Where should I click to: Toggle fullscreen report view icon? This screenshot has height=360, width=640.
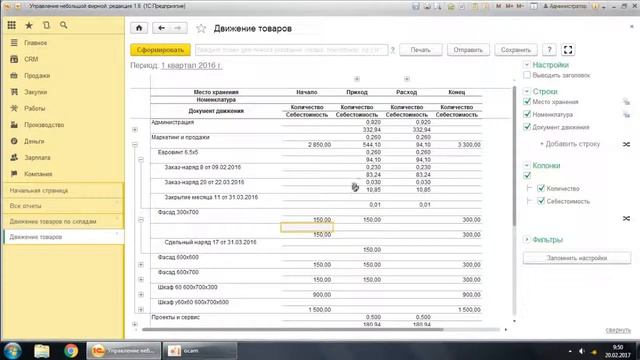click(568, 50)
